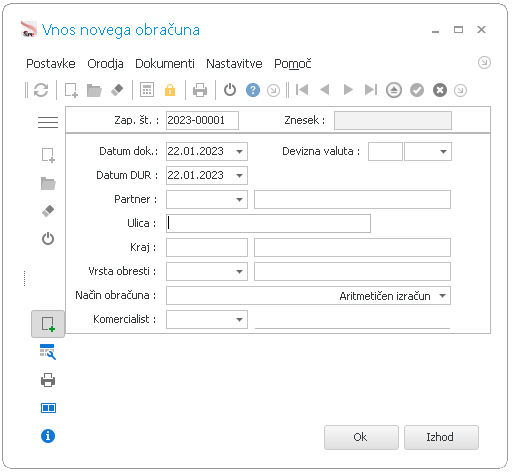This screenshot has width=512, height=474.
Task: Click the orange lock icon
Action: coord(170,90)
